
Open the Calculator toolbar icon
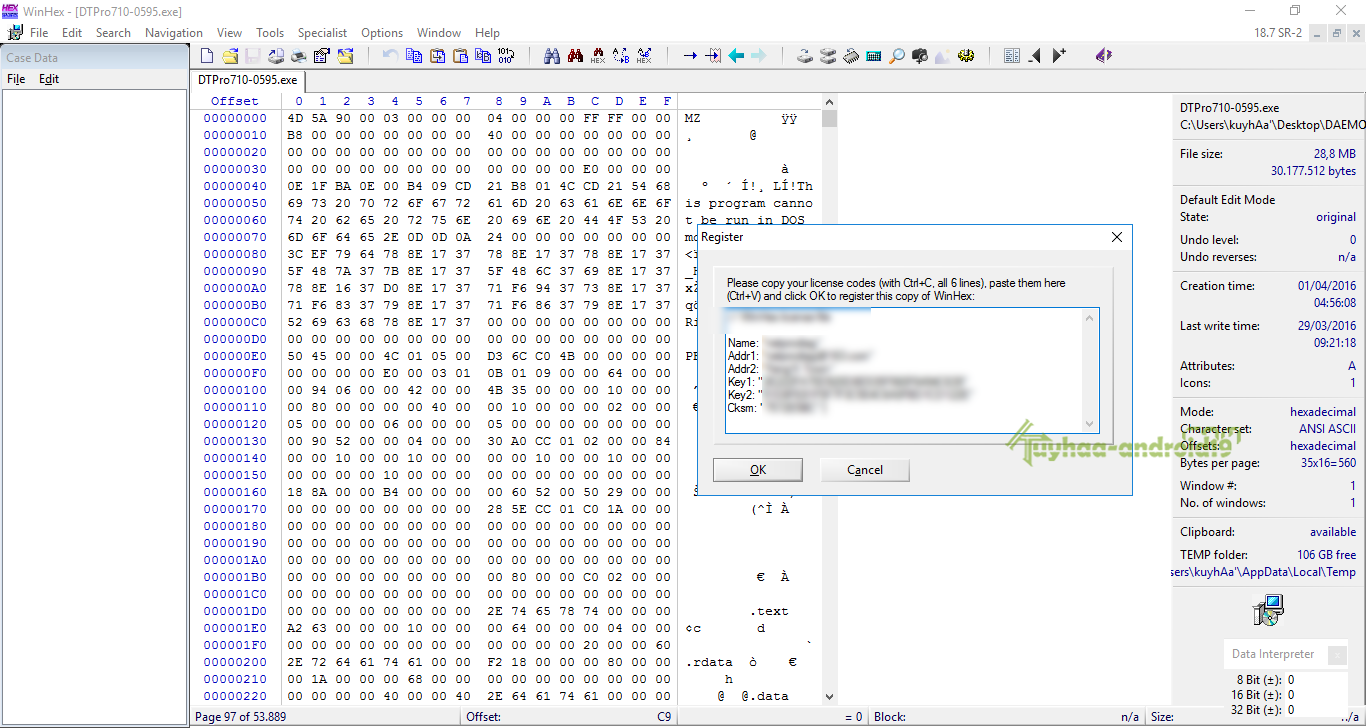[874, 56]
